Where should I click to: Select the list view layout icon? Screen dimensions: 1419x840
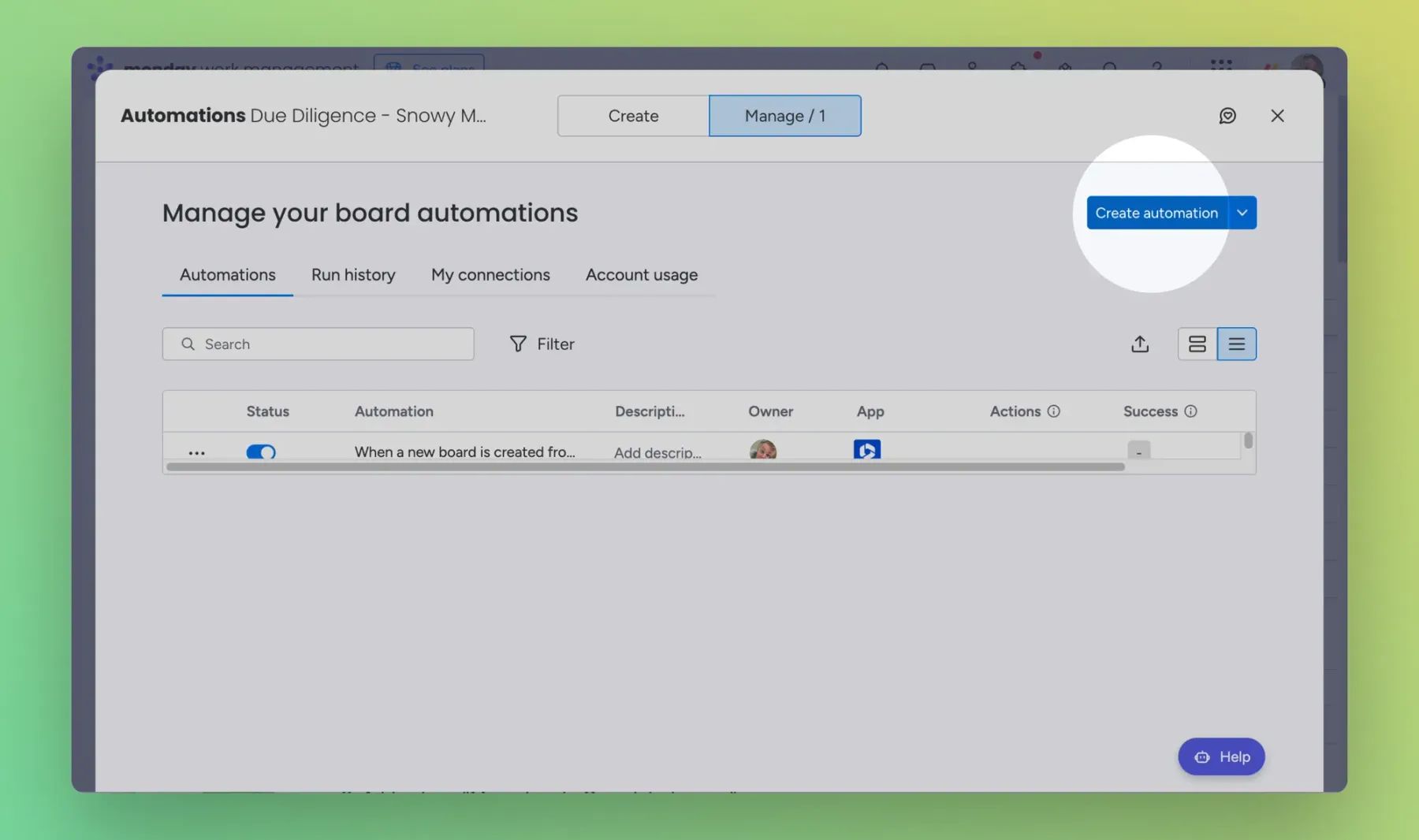click(x=1236, y=344)
